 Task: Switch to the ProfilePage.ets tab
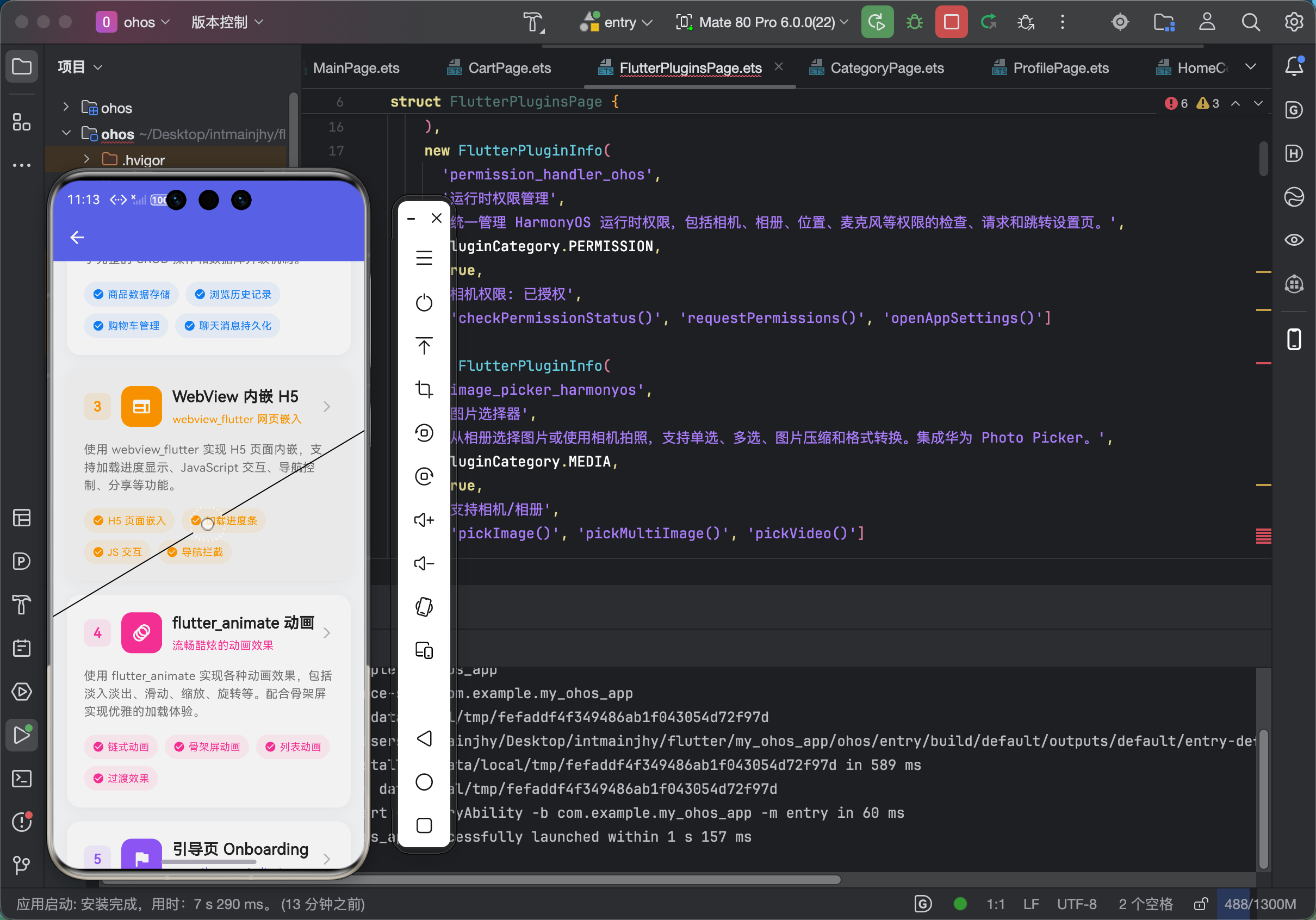click(x=1051, y=68)
